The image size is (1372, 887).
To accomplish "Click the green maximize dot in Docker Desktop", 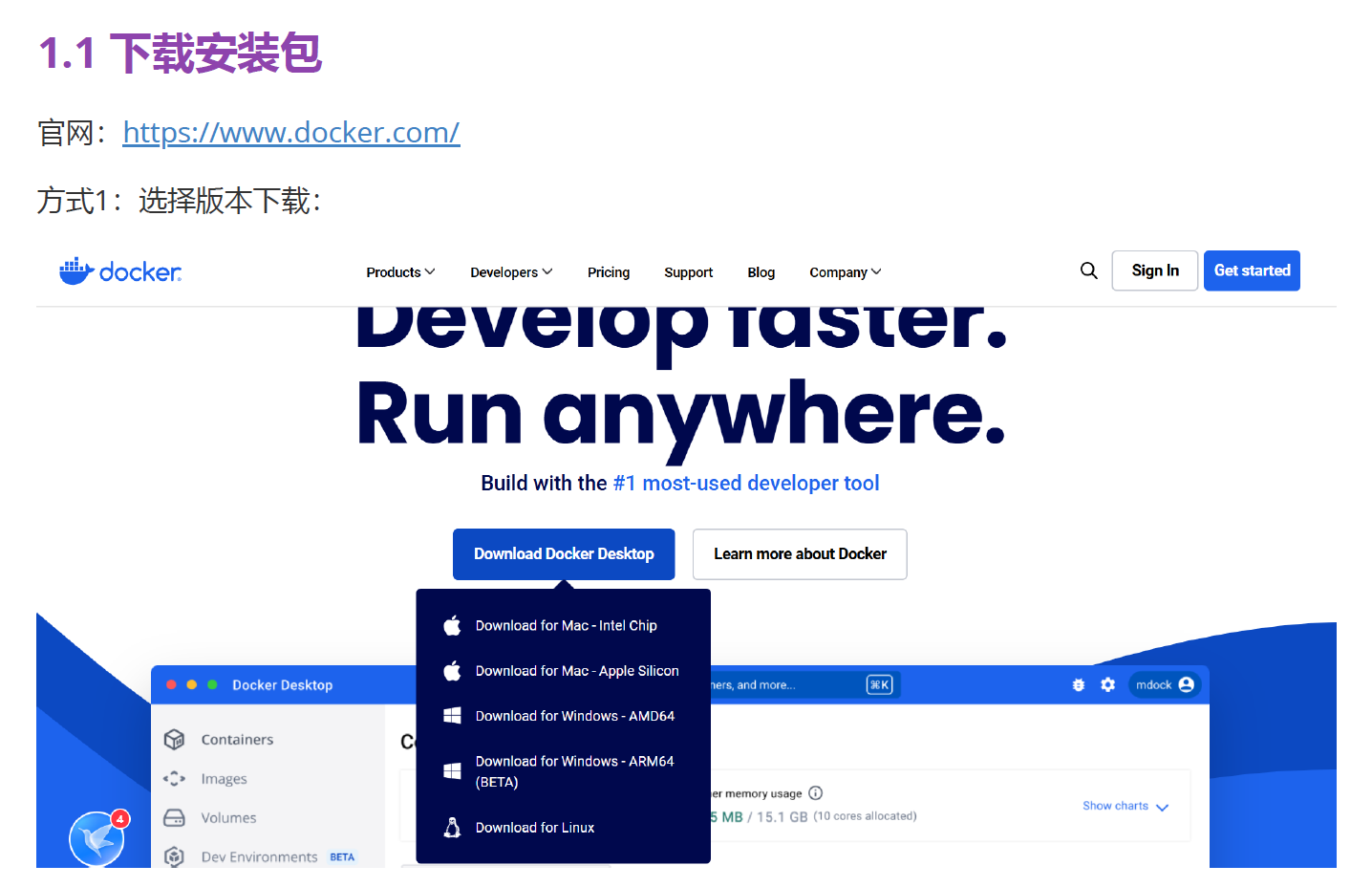I will pos(212,684).
